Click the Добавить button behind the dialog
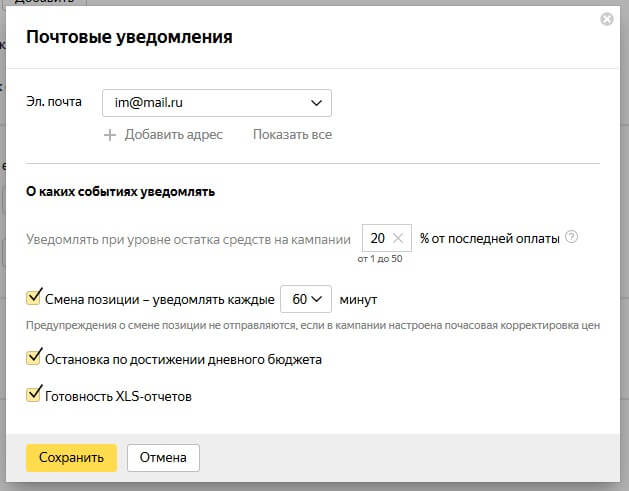This screenshot has height=491, width=629. [40, 3]
